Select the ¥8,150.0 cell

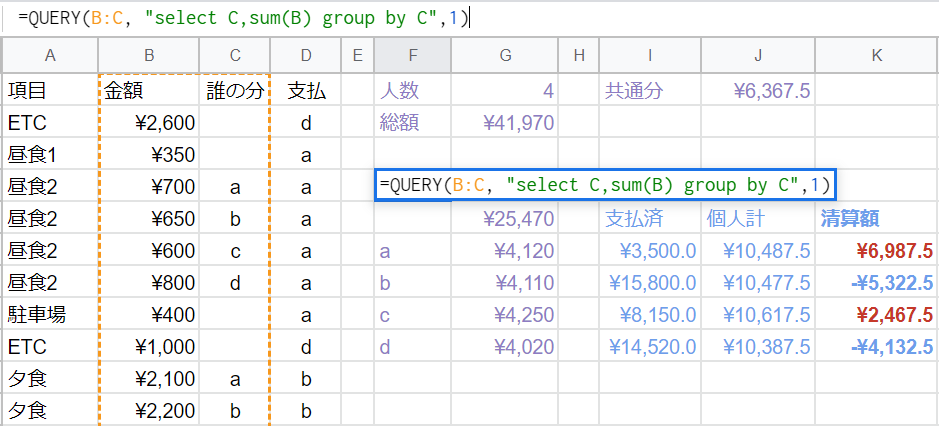coord(650,315)
